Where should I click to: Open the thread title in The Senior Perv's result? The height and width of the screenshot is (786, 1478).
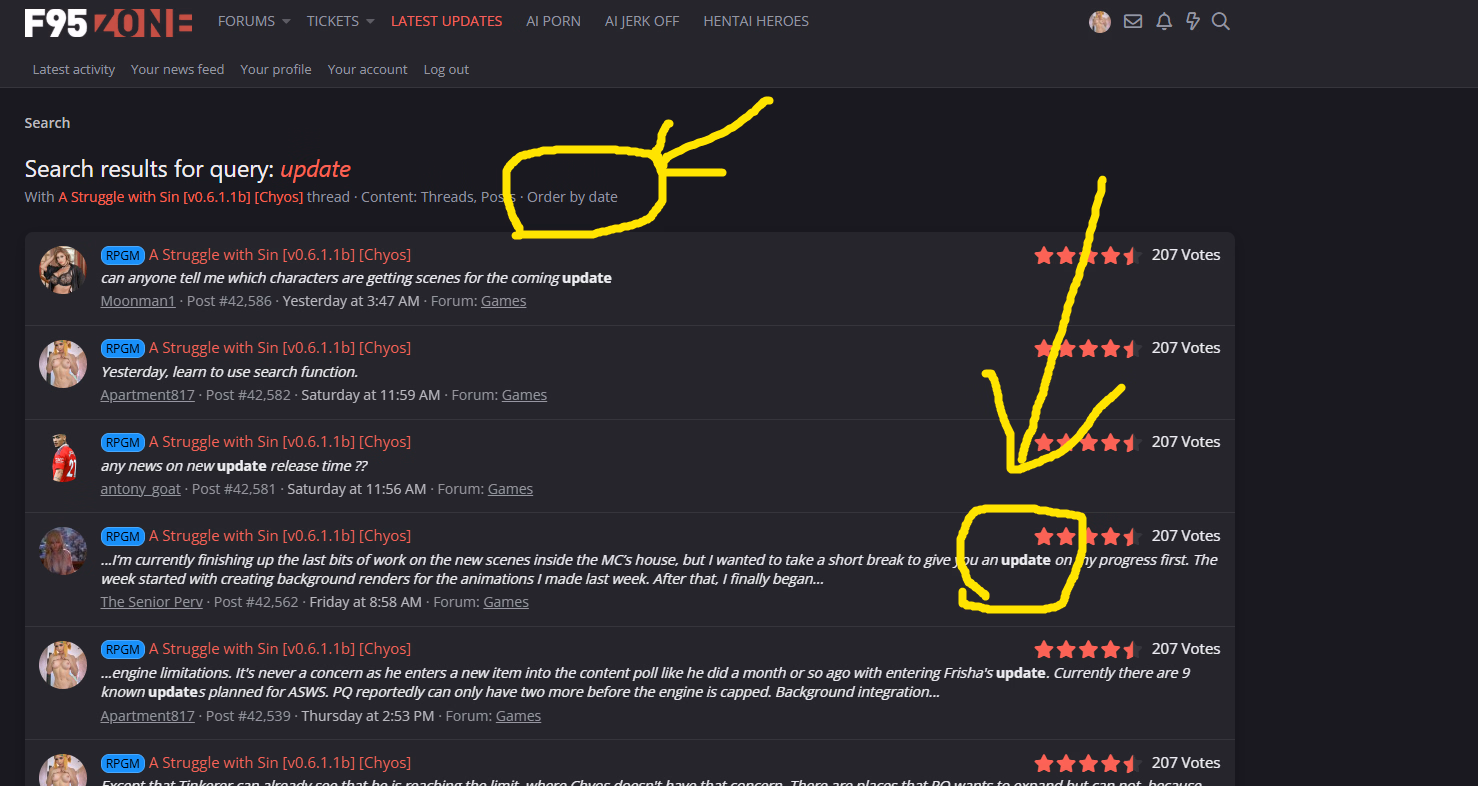tap(280, 536)
